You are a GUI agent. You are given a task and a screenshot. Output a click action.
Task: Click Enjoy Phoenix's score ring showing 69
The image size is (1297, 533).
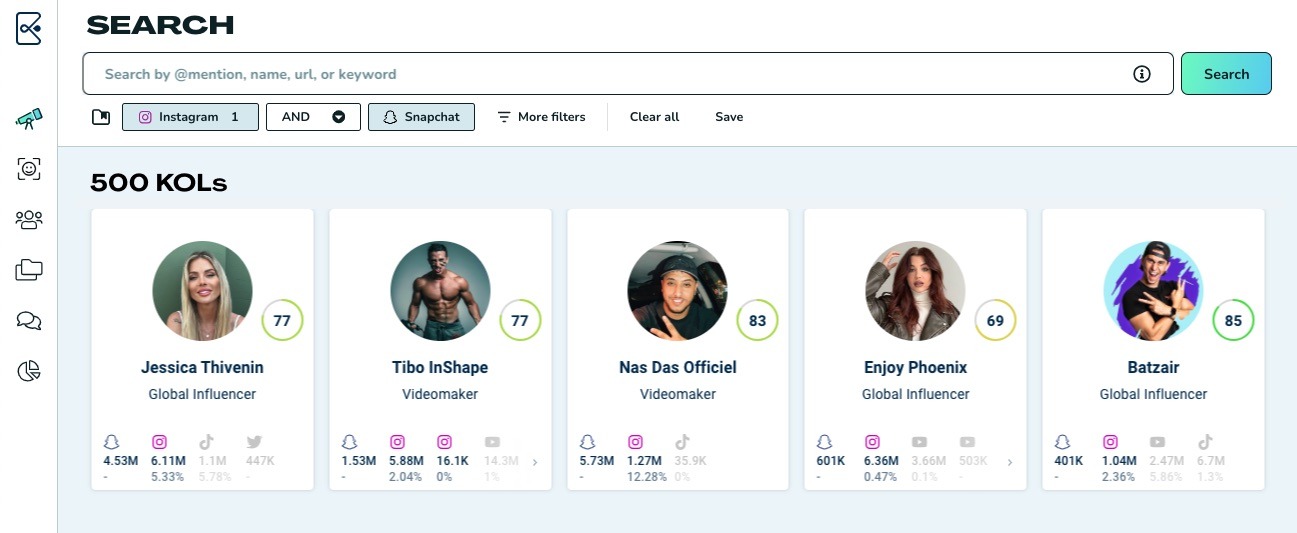[995, 320]
